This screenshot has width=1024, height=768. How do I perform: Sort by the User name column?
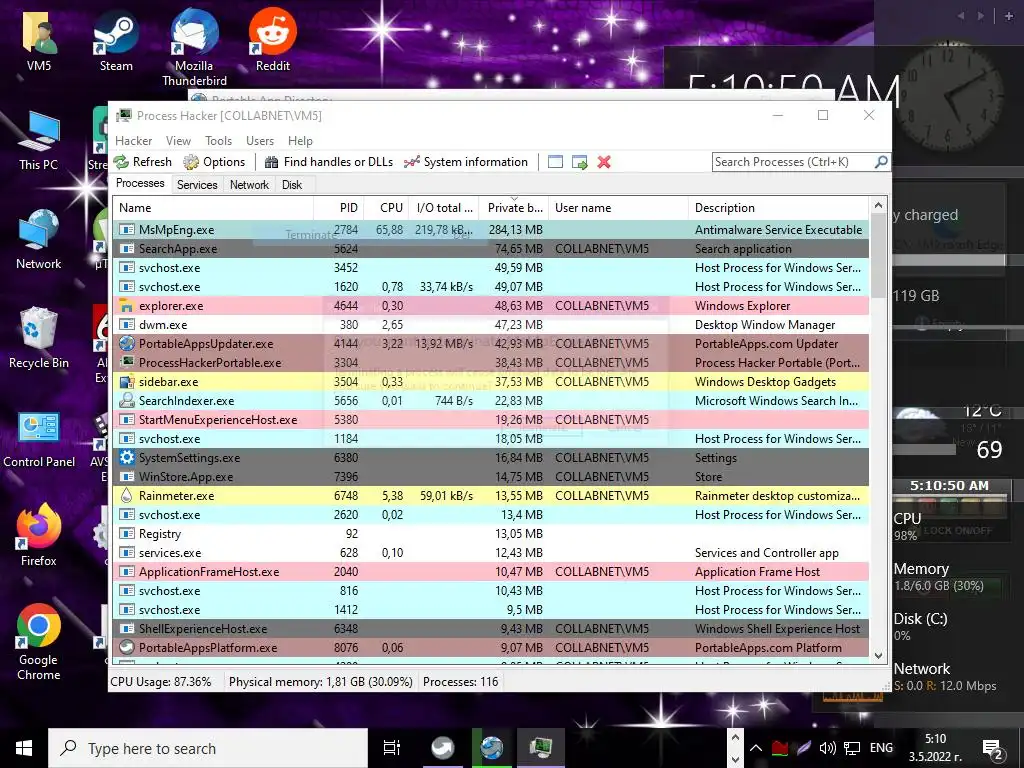[618, 208]
